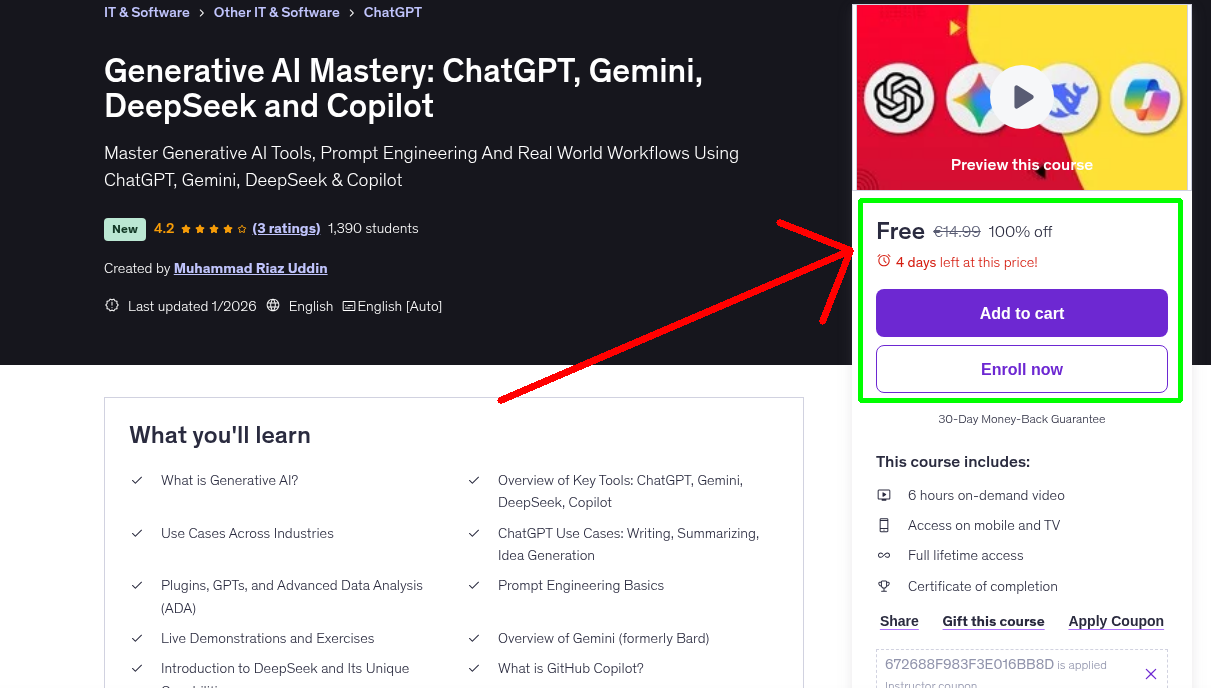
Task: Click Gift this course
Action: [993, 621]
